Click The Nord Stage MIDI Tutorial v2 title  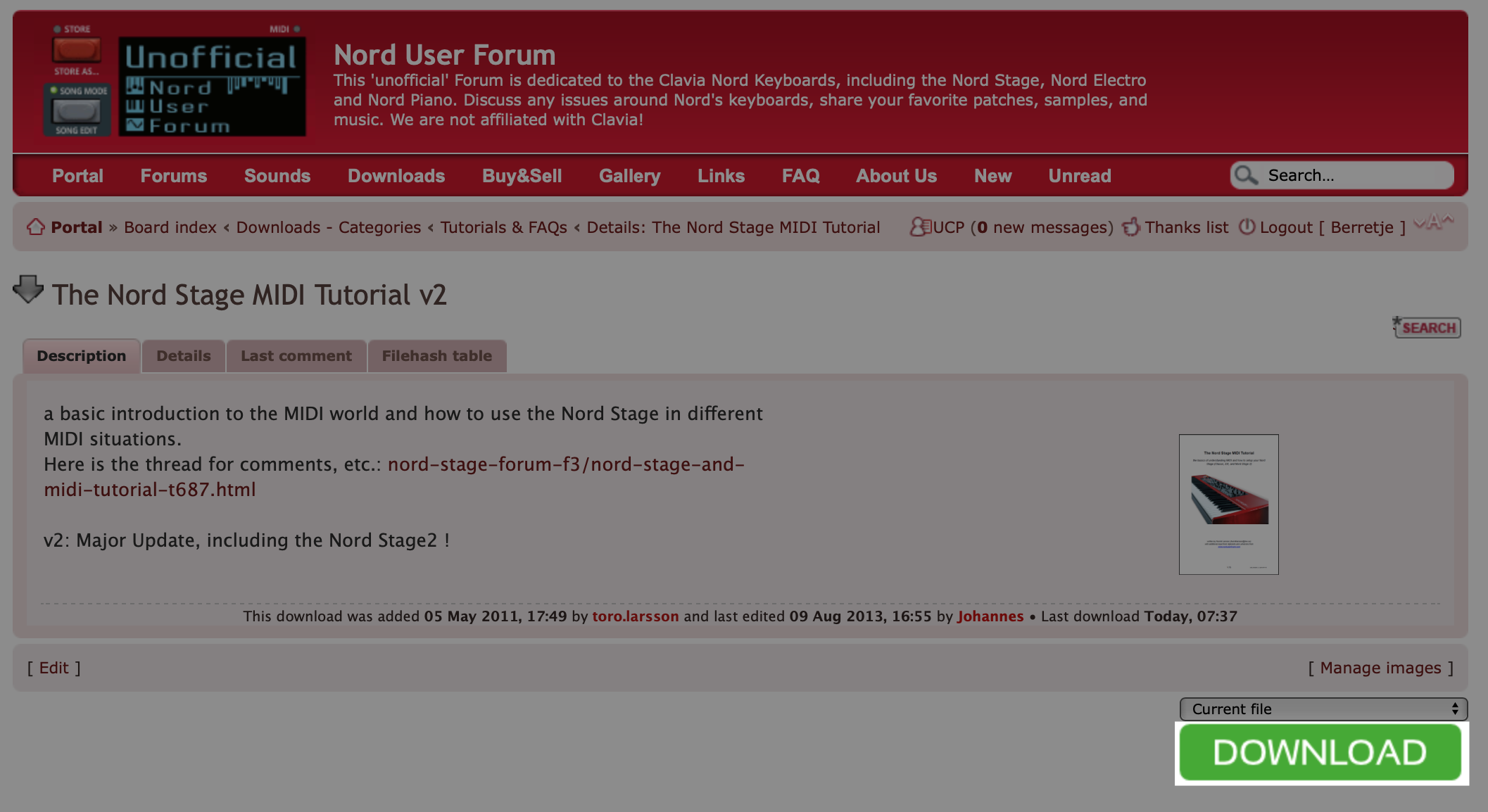point(249,295)
